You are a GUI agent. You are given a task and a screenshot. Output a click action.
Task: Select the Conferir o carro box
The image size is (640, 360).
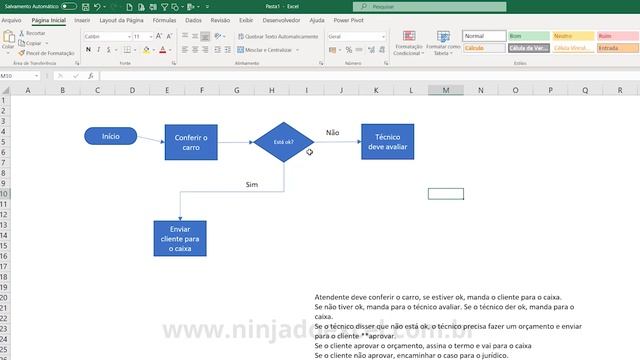(191, 142)
